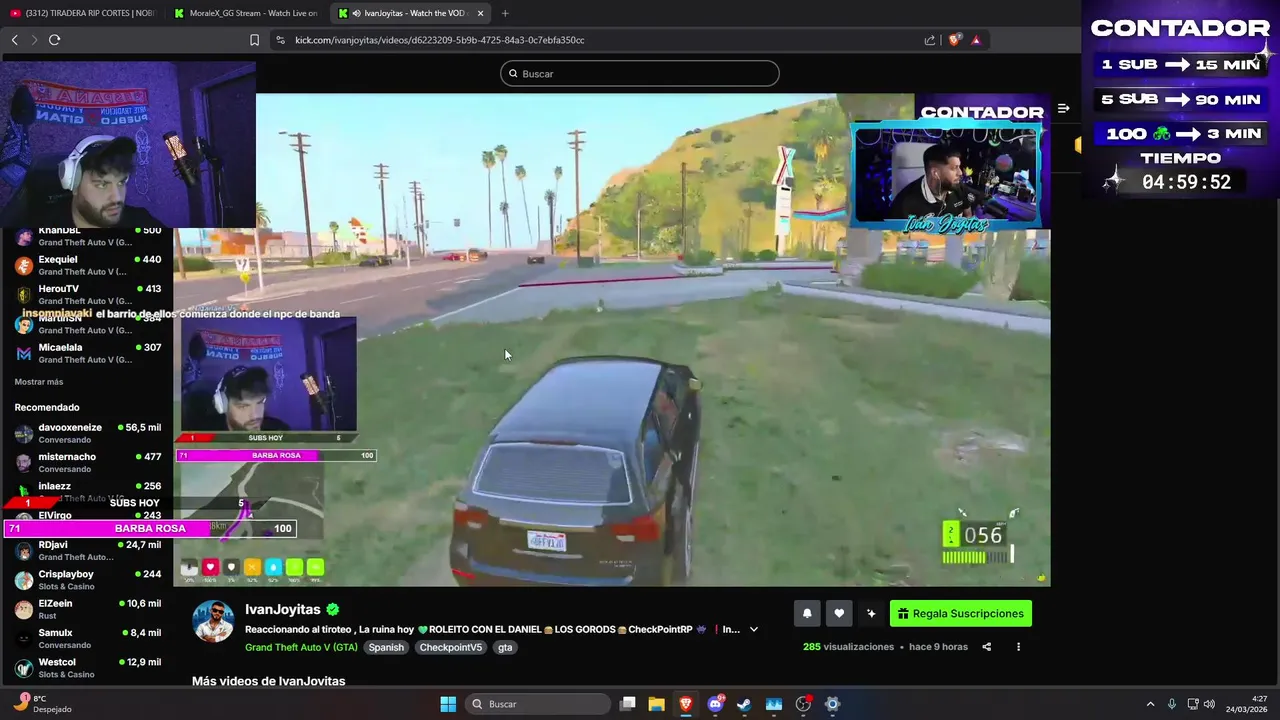Screen dimensions: 1280x720
Task: Open Brave browser from the taskbar
Action: pos(686,704)
